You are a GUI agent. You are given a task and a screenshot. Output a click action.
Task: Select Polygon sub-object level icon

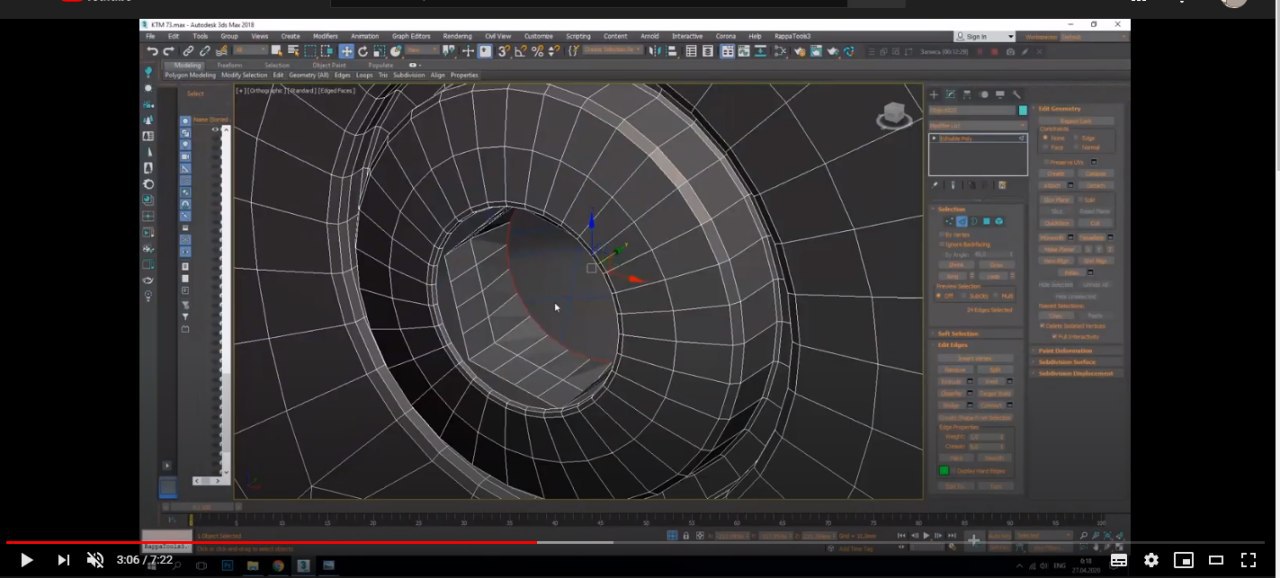[987, 221]
